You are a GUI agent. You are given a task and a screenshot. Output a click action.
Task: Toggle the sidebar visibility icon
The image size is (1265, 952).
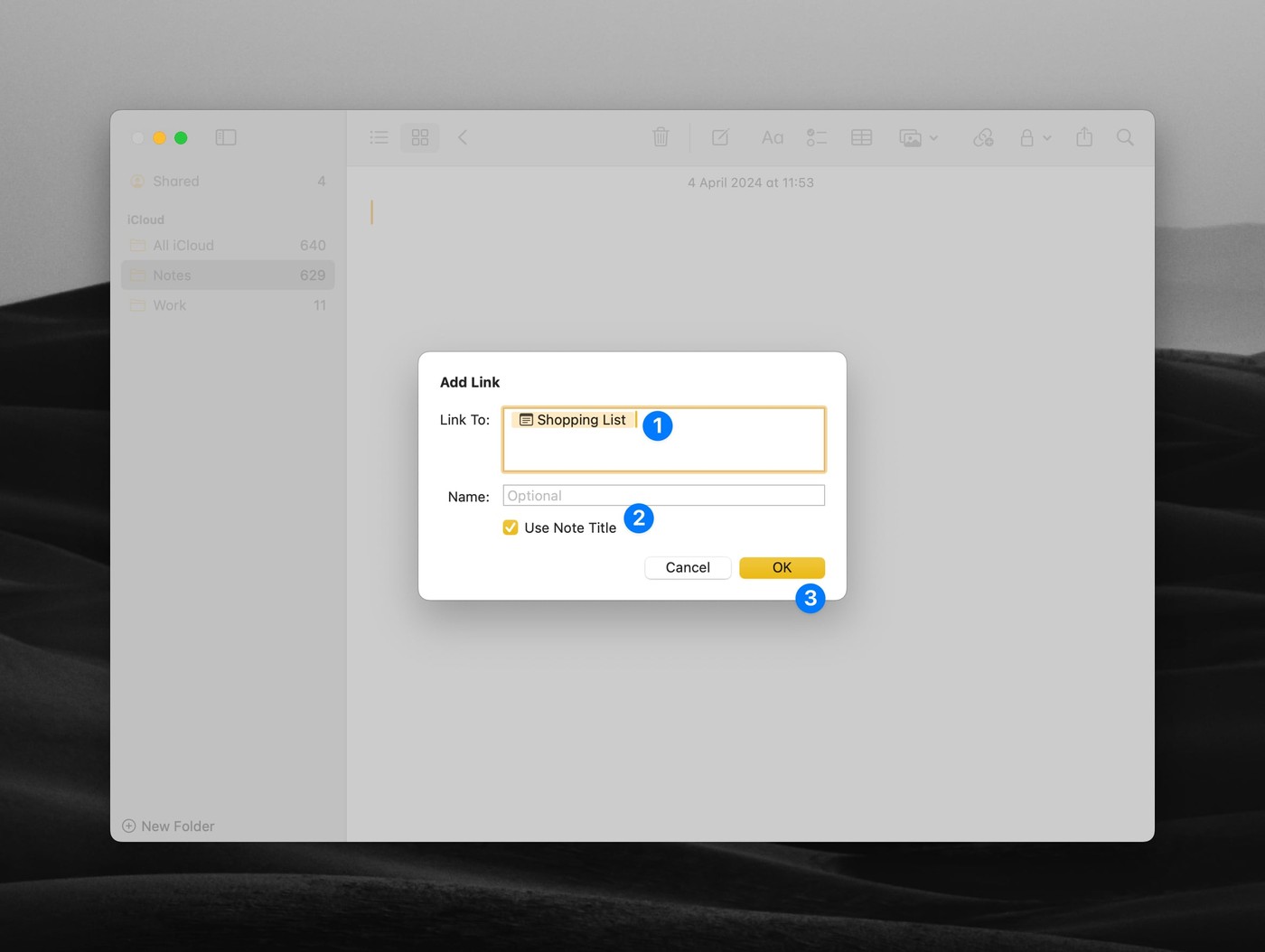225,137
